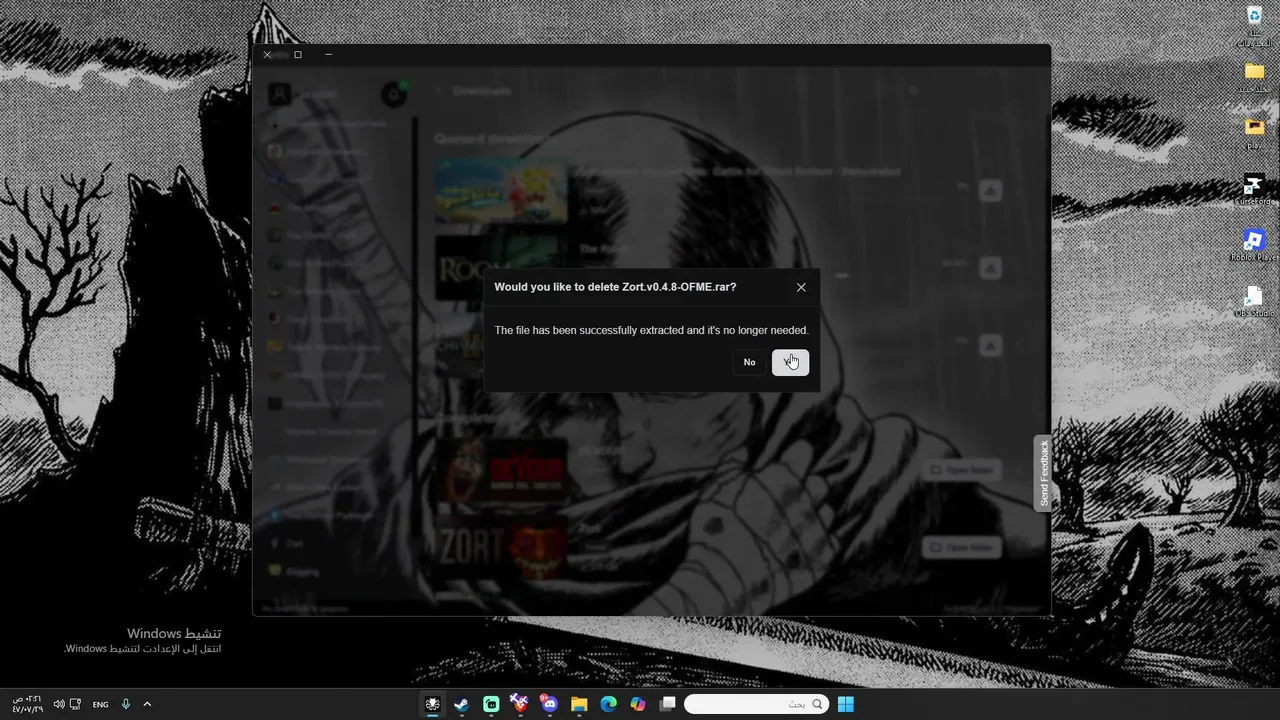Open Brave browser from the taskbar
This screenshot has width=1280, height=720.
(x=520, y=704)
